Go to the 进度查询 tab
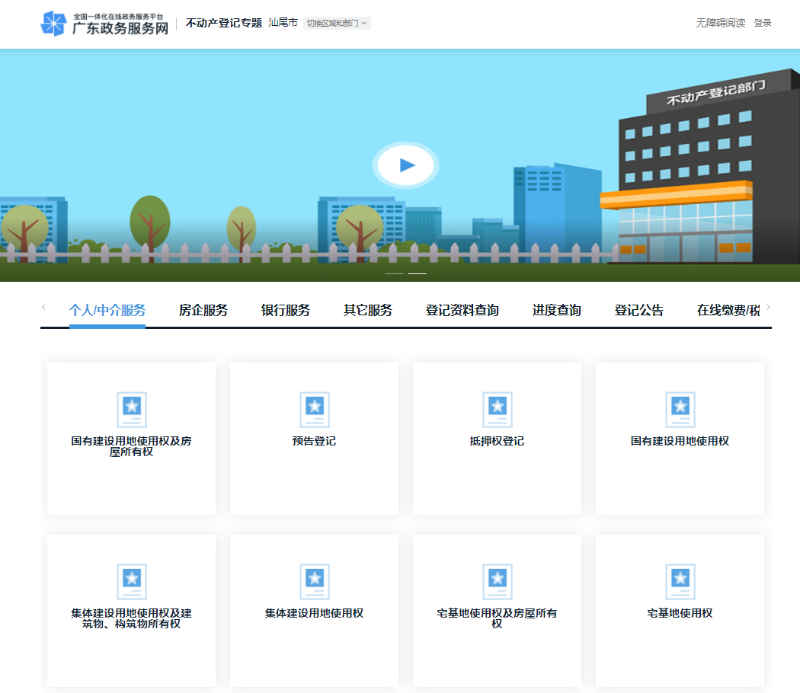The height and width of the screenshot is (693, 800). click(x=556, y=310)
